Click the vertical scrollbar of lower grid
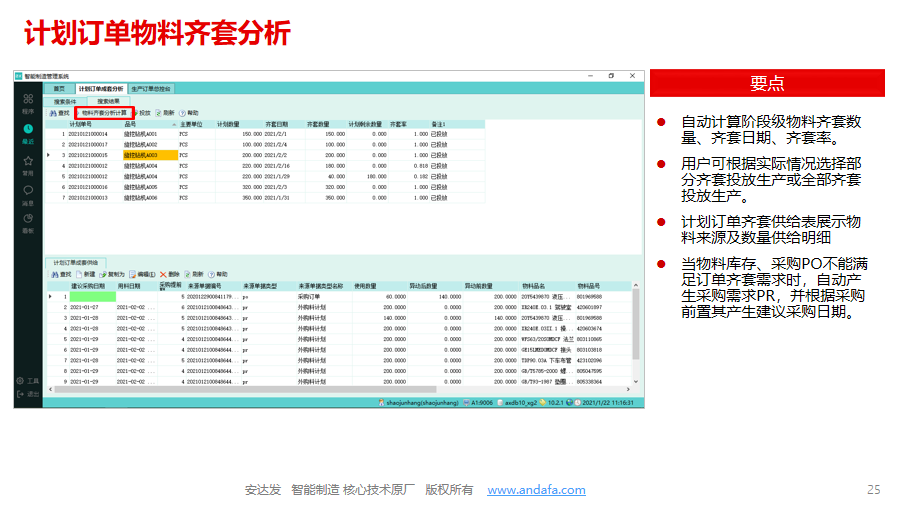The image size is (907, 509). [635, 330]
